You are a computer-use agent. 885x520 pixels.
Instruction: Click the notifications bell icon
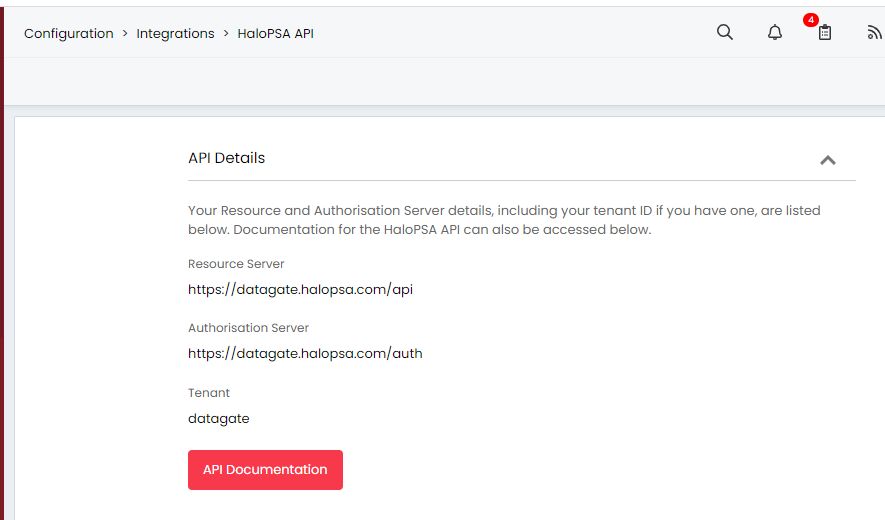(x=775, y=33)
